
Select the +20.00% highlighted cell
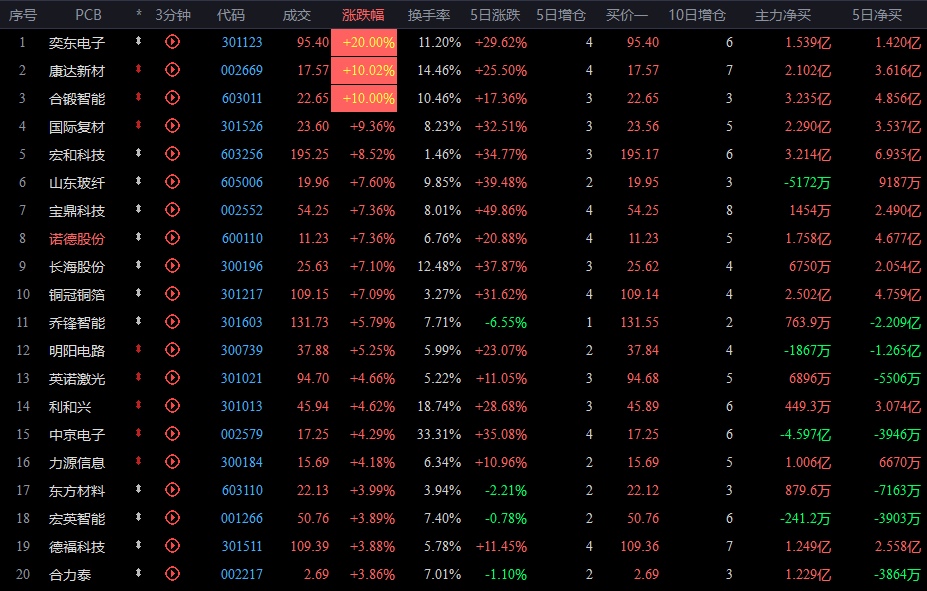(x=364, y=43)
